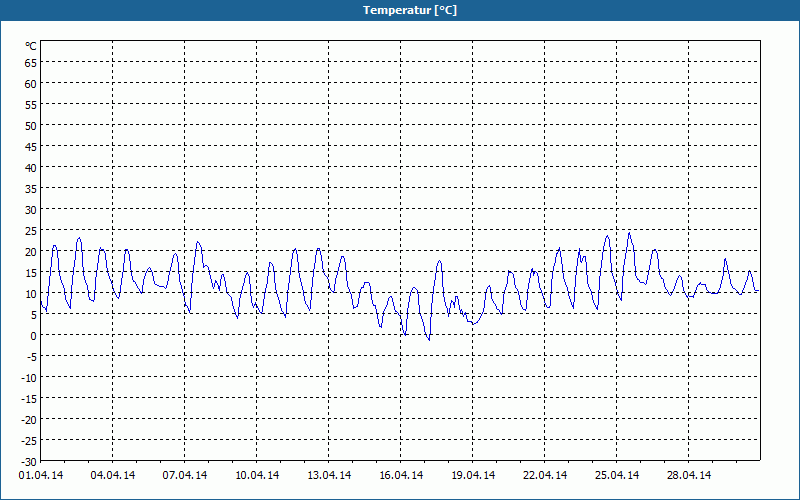This screenshot has height=500, width=800.
Task: Click the 5 y-axis label
Action: point(34,315)
